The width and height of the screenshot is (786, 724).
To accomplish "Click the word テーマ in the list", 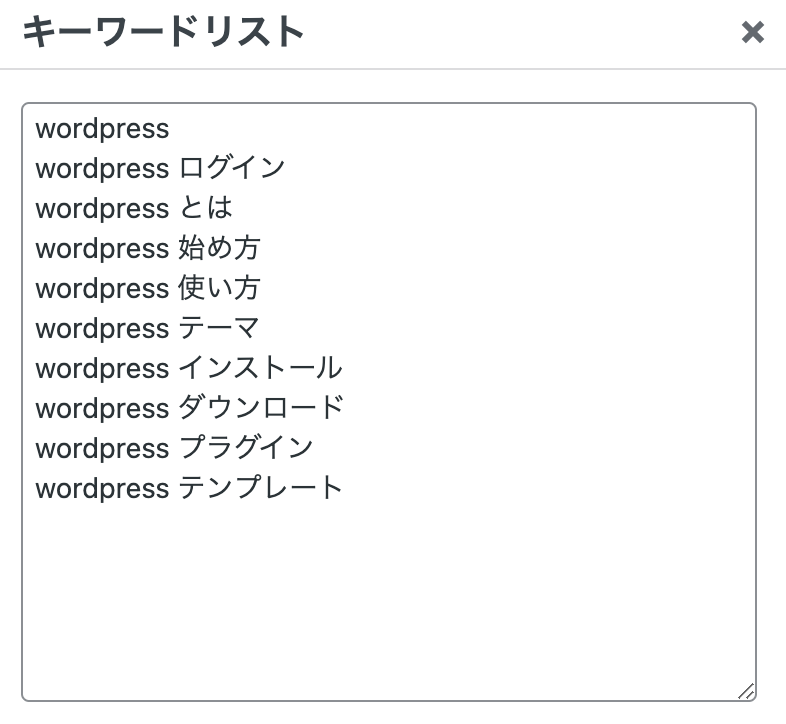I will pyautogui.click(x=219, y=328).
